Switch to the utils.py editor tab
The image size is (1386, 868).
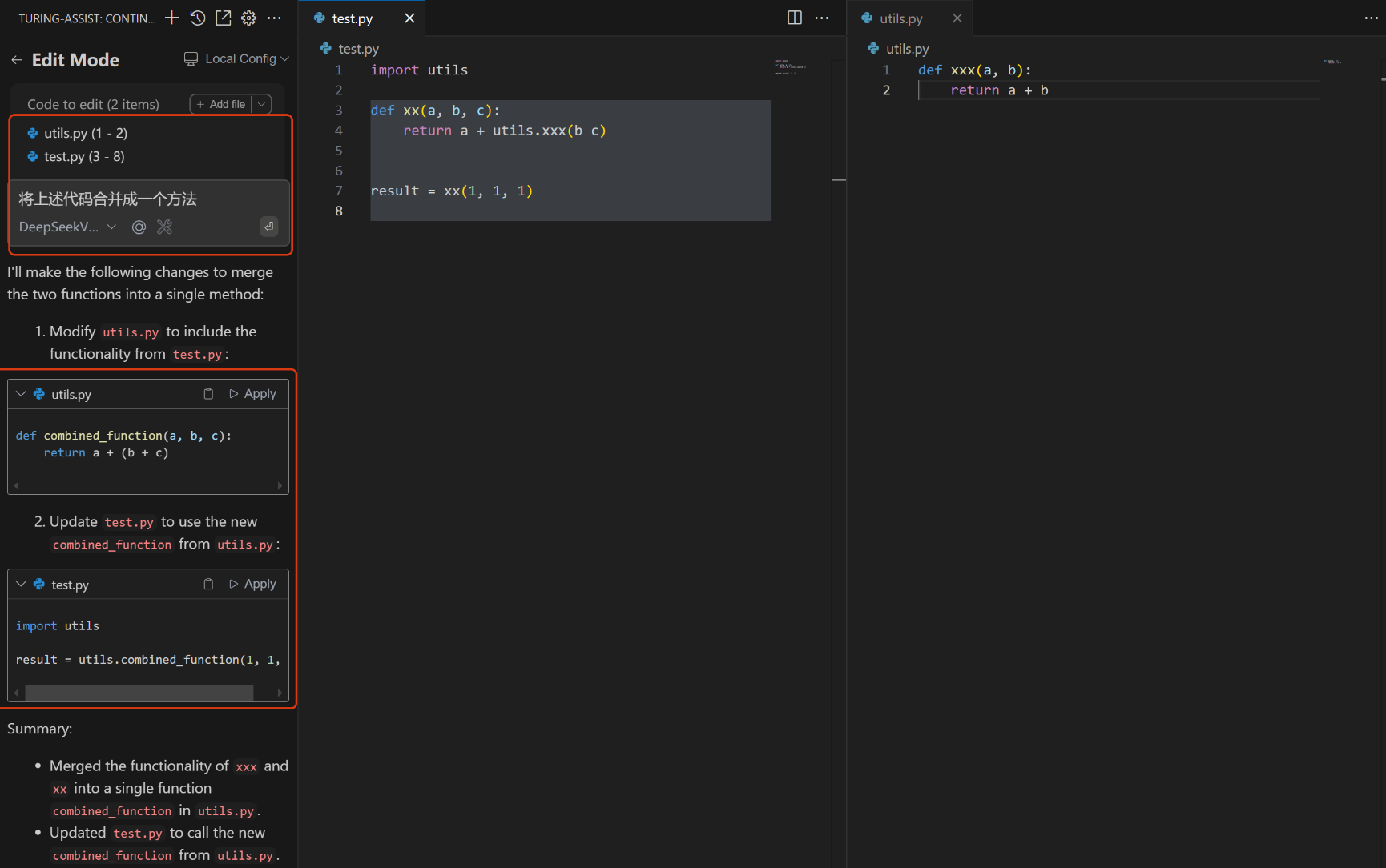point(900,18)
